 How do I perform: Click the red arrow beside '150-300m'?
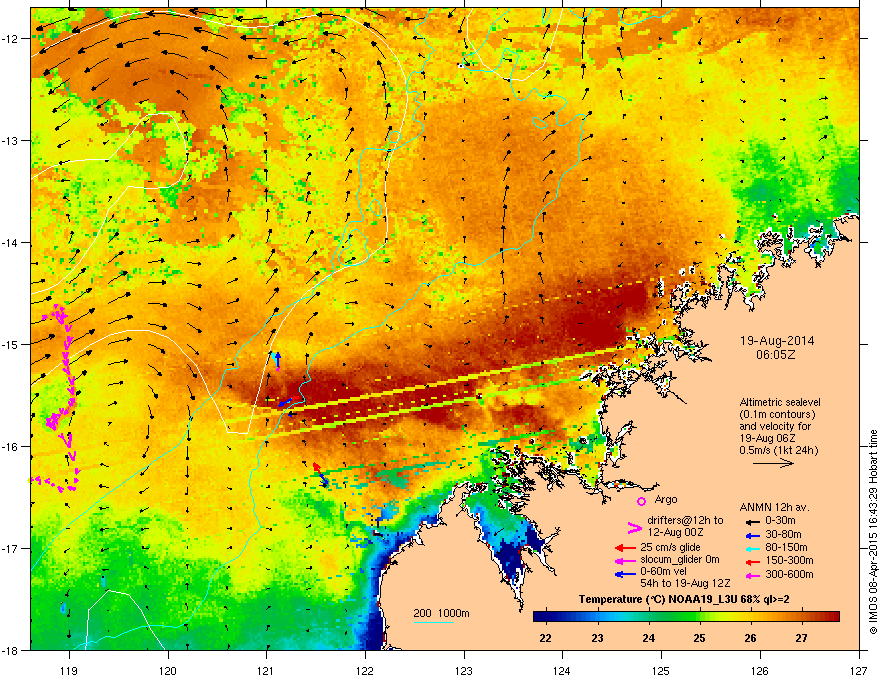point(753,562)
